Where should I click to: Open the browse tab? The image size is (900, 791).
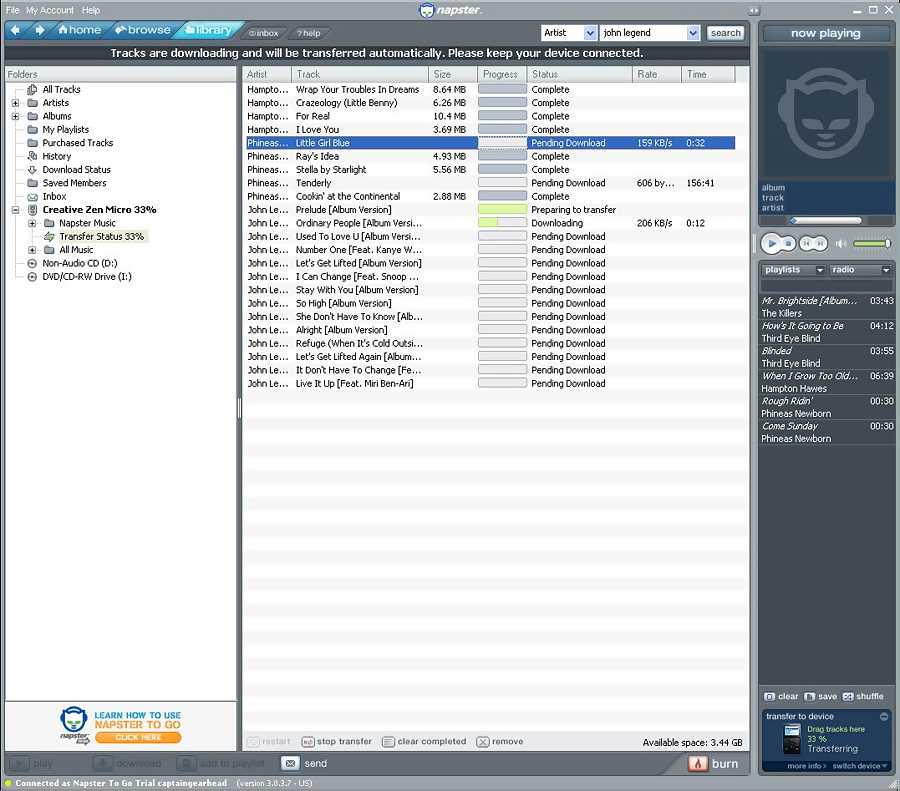[142, 30]
